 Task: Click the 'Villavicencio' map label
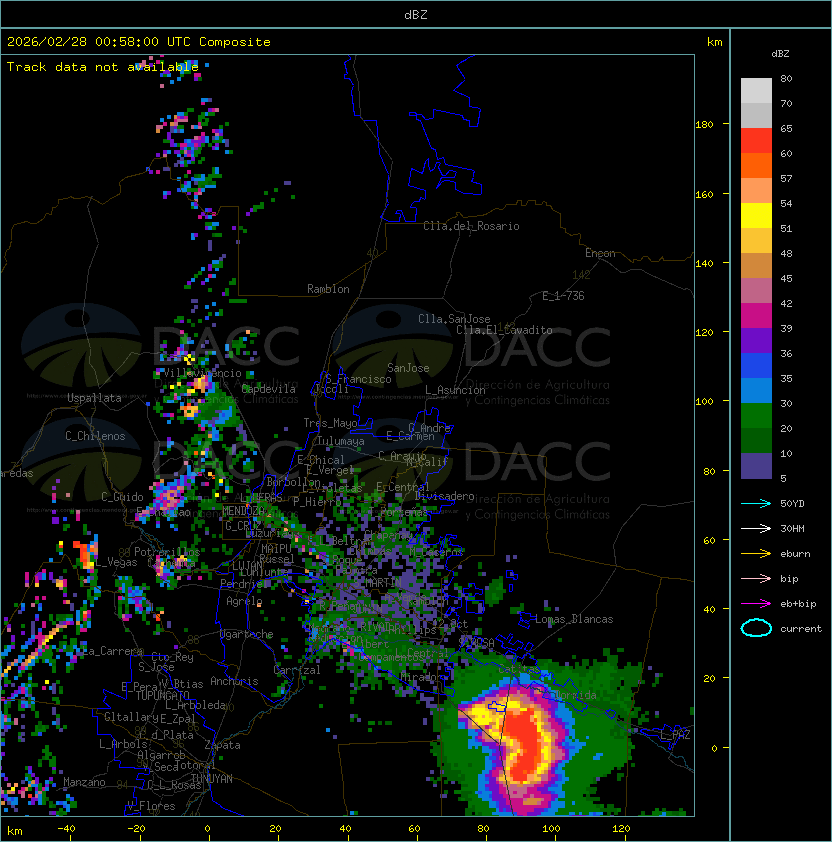pyautogui.click(x=202, y=373)
